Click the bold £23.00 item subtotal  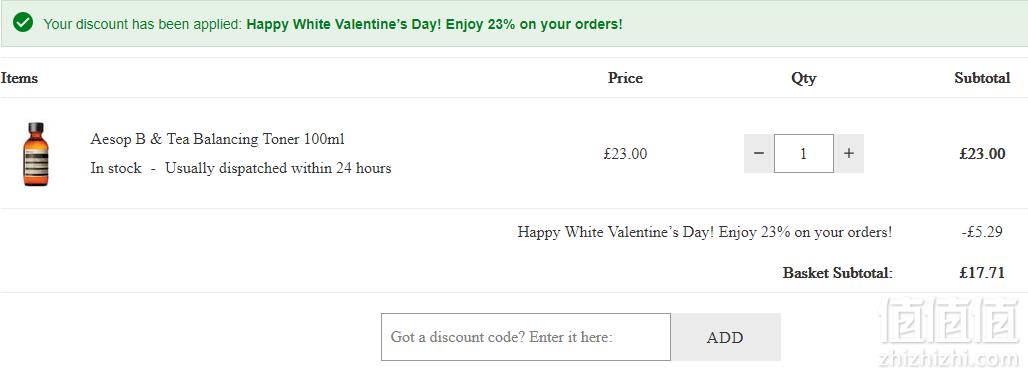pyautogui.click(x=982, y=154)
